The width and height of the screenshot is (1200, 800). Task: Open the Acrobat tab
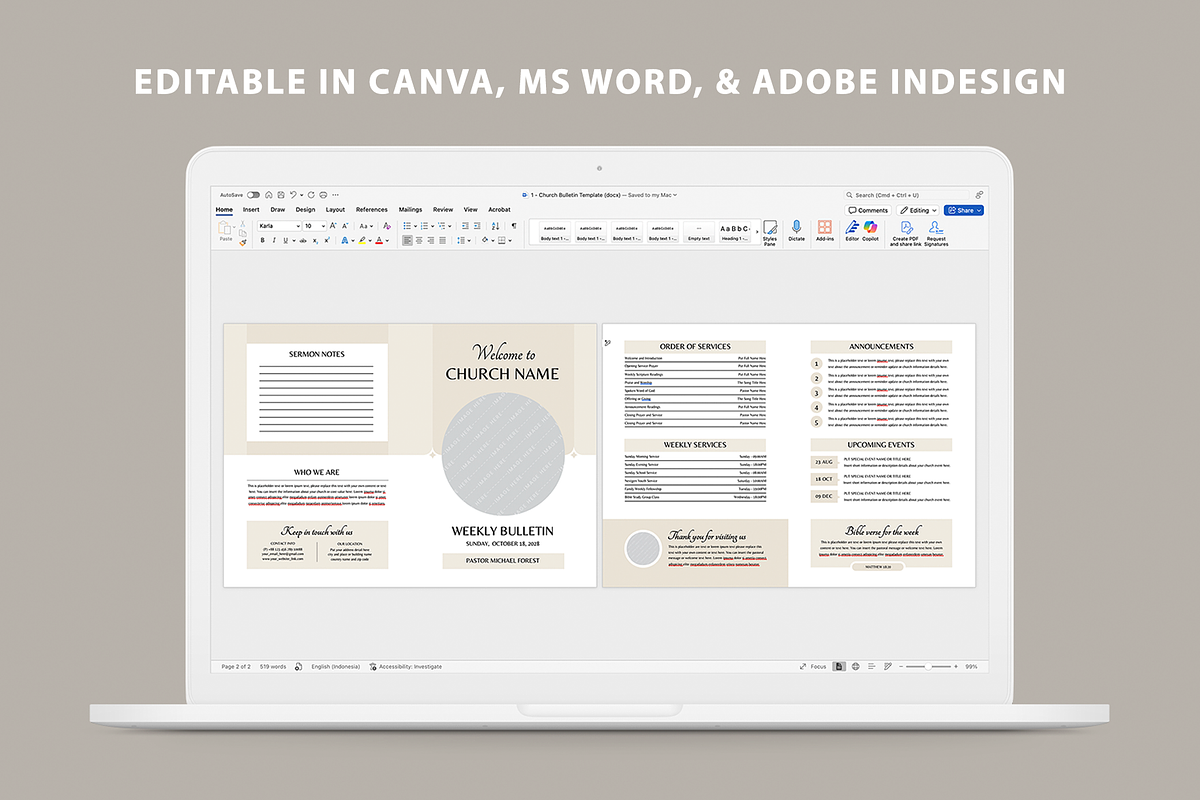point(499,210)
